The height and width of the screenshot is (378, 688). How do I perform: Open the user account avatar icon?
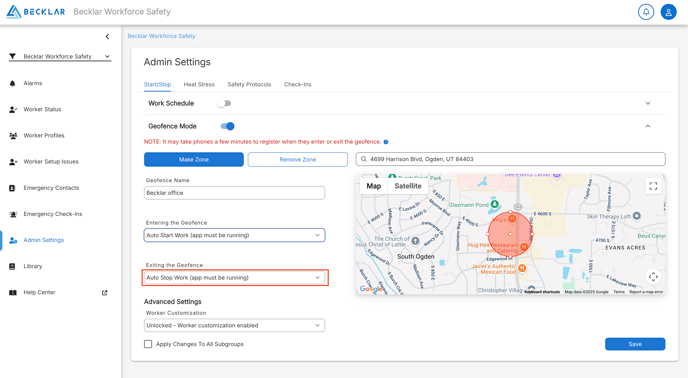668,12
